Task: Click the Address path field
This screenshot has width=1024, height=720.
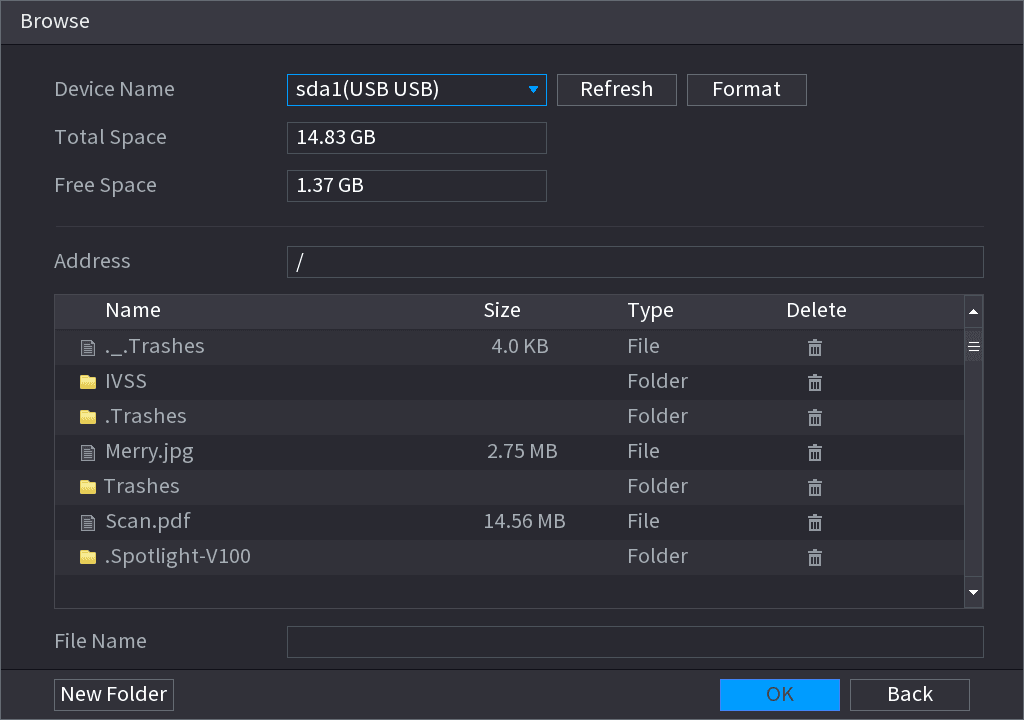Action: click(x=635, y=262)
